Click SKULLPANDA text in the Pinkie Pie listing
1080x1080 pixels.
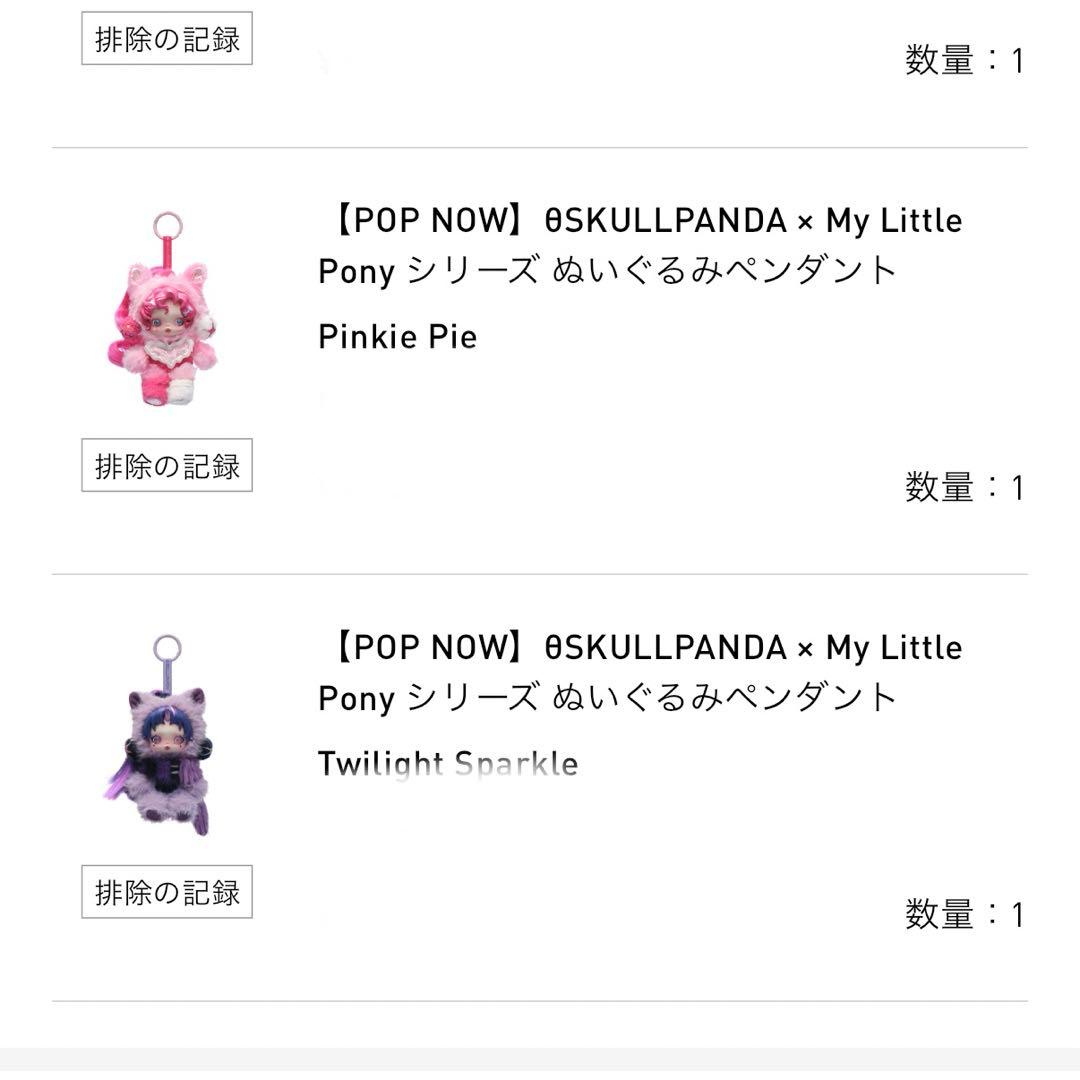[x=675, y=220]
